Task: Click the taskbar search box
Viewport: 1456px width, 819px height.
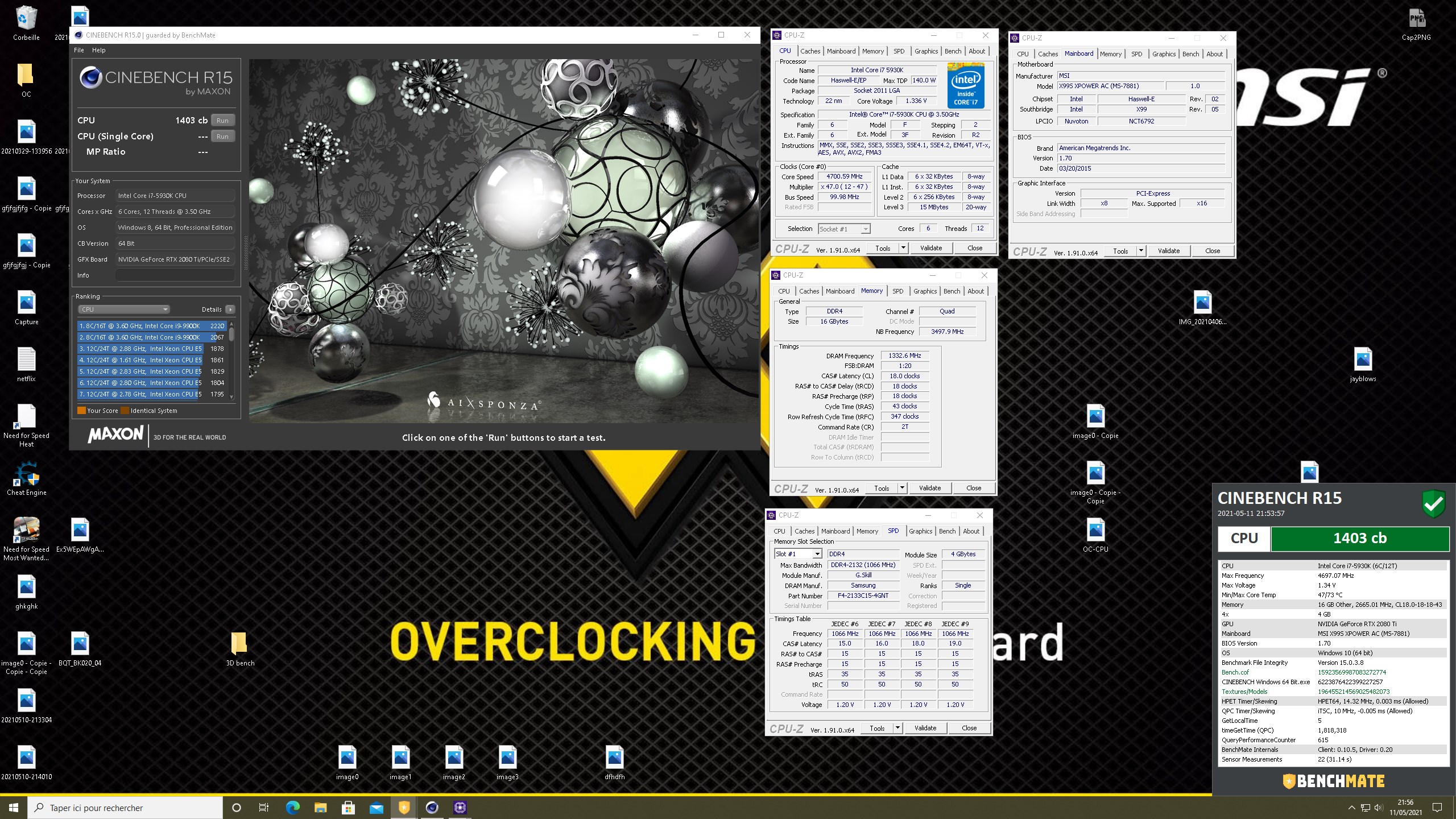Action: [125, 808]
